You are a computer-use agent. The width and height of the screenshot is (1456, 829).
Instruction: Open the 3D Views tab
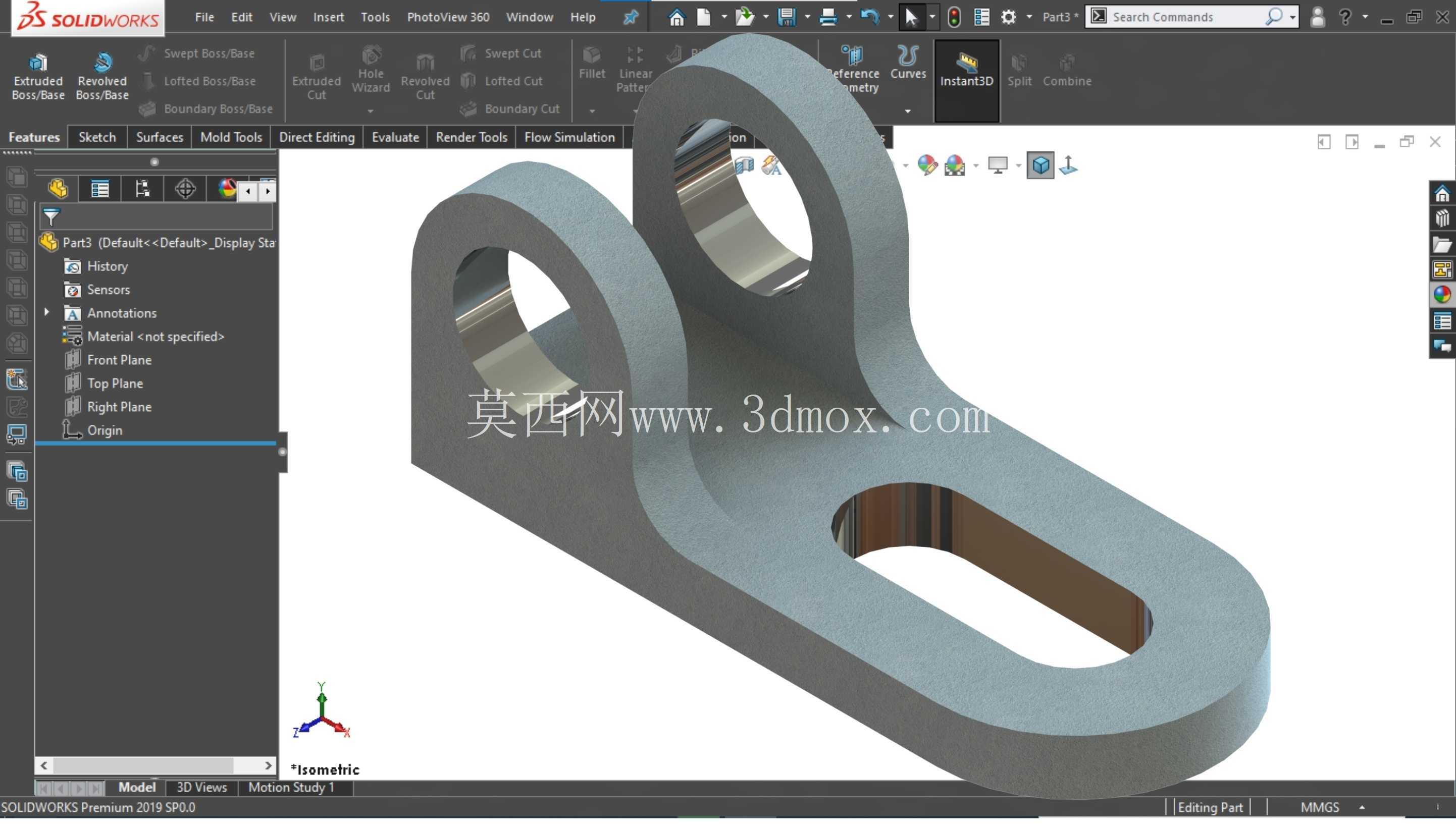(201, 788)
